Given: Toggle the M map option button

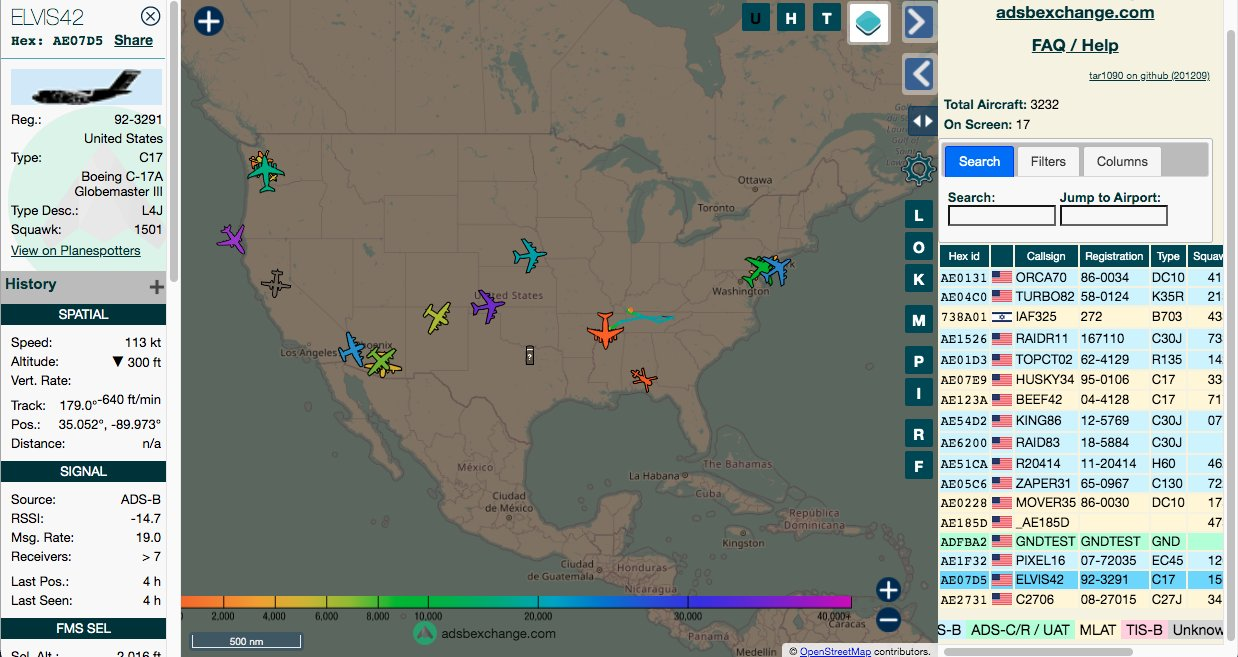Looking at the screenshot, I should pyautogui.click(x=919, y=320).
